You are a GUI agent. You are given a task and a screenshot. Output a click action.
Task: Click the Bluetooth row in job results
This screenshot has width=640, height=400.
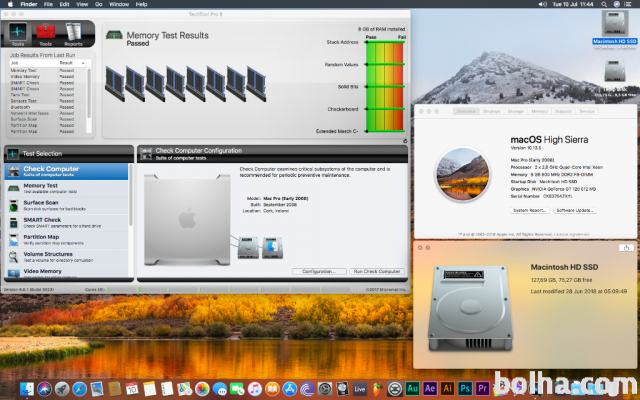click(48, 107)
